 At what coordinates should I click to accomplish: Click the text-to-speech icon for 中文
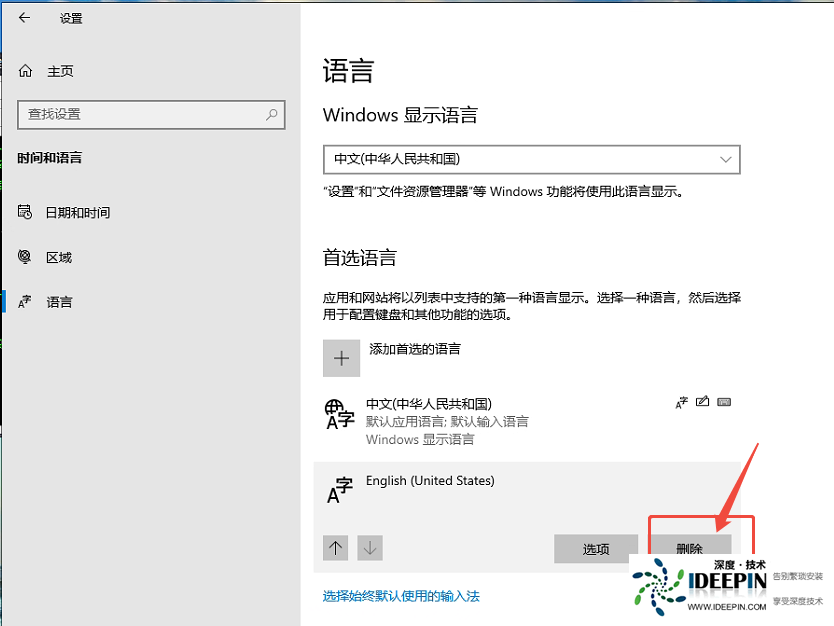(681, 402)
